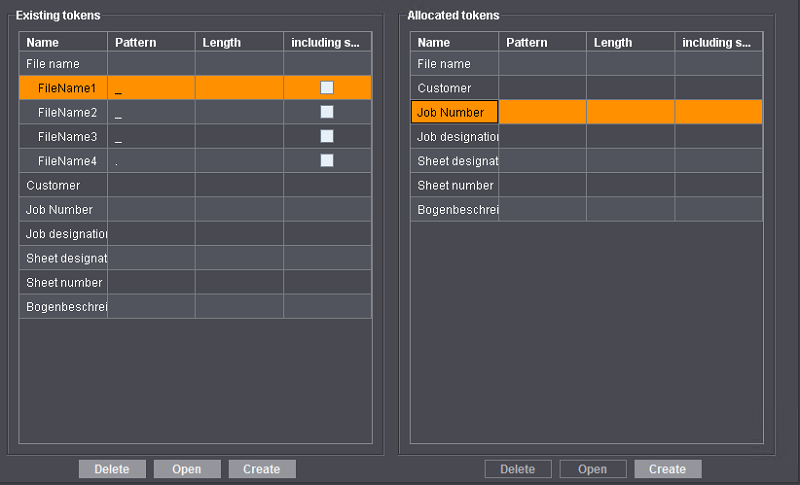
Task: Click Pattern column header in Existing tokens
Action: pos(152,42)
